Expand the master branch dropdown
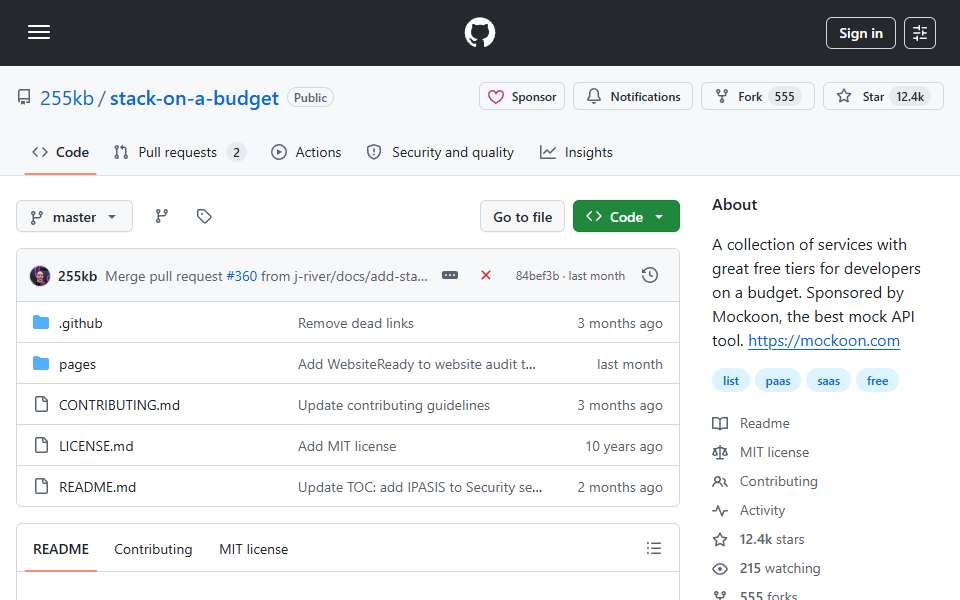Viewport: 960px width, 600px height. coord(74,217)
